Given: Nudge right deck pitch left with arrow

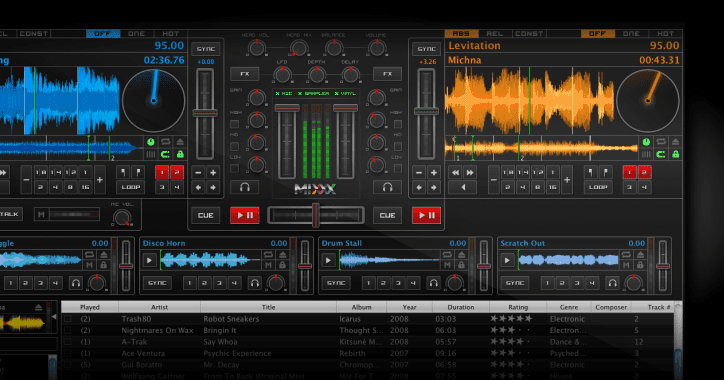Looking at the screenshot, I should click(419, 187).
